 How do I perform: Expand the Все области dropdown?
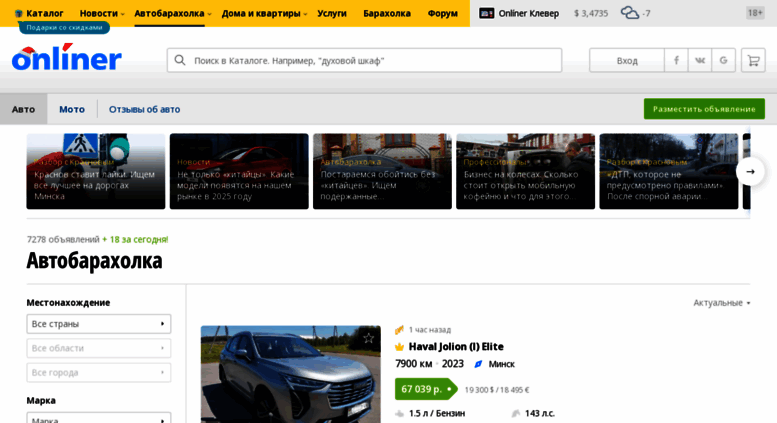click(x=99, y=348)
